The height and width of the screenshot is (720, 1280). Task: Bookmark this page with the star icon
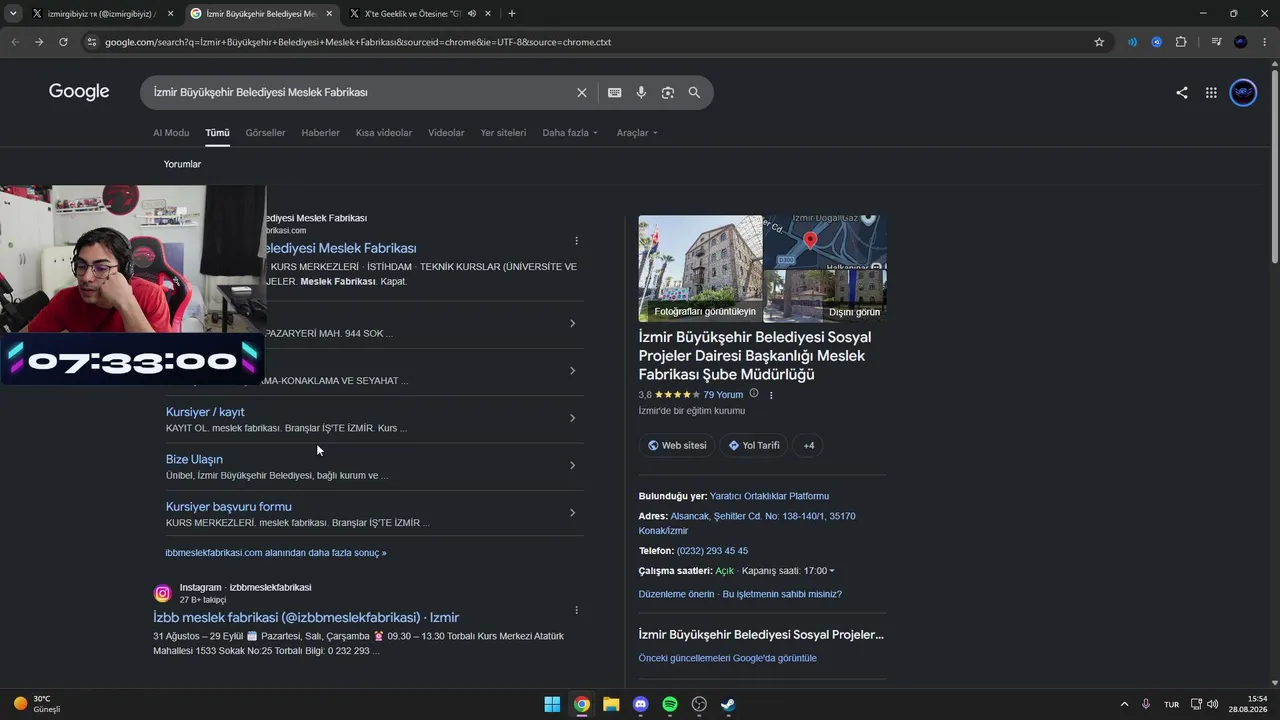[1099, 42]
